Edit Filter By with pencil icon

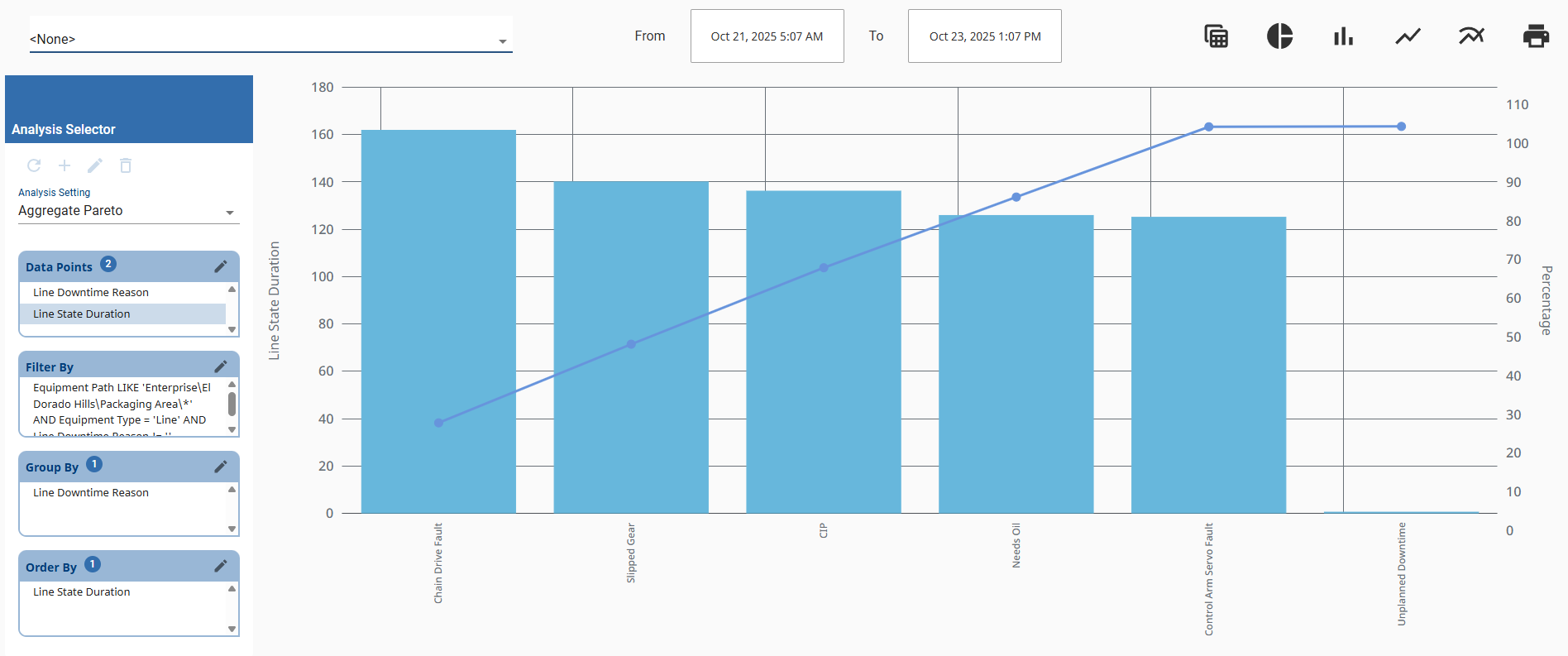pyautogui.click(x=221, y=366)
